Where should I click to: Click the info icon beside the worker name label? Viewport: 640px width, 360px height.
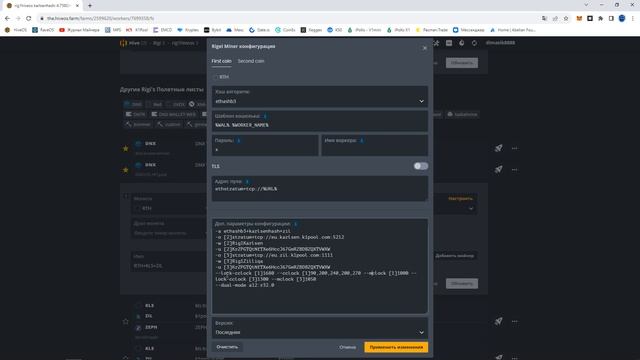[362, 140]
